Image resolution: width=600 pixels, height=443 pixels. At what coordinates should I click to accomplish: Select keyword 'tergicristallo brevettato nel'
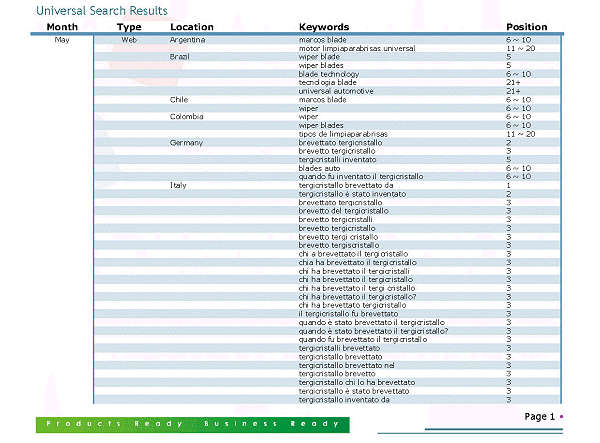[x=347, y=365]
